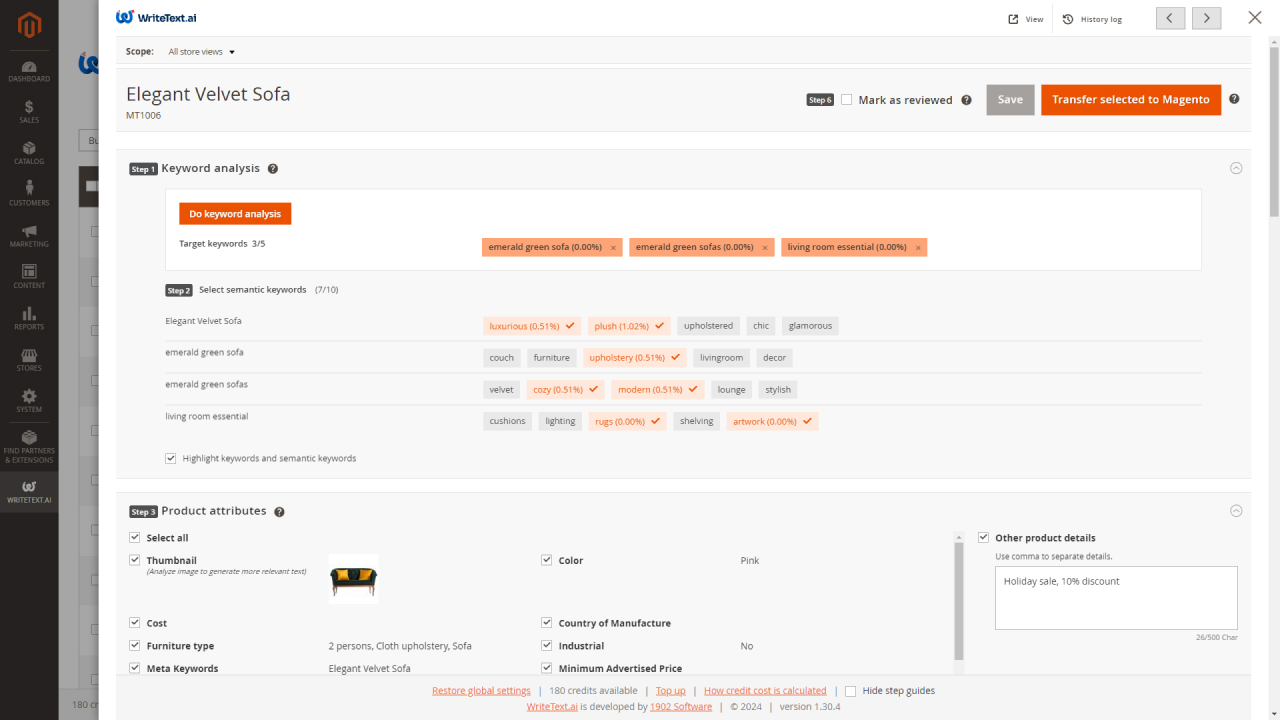Image resolution: width=1280 pixels, height=720 pixels.
Task: Collapse the Product attributes section
Action: tap(1236, 511)
